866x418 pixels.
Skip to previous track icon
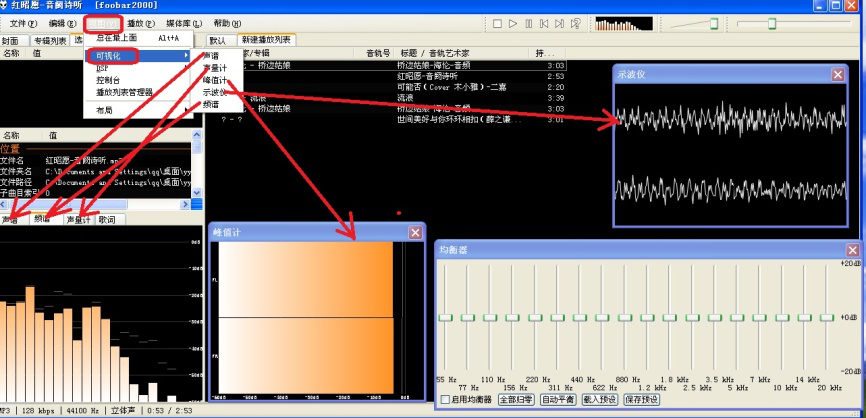[x=542, y=22]
